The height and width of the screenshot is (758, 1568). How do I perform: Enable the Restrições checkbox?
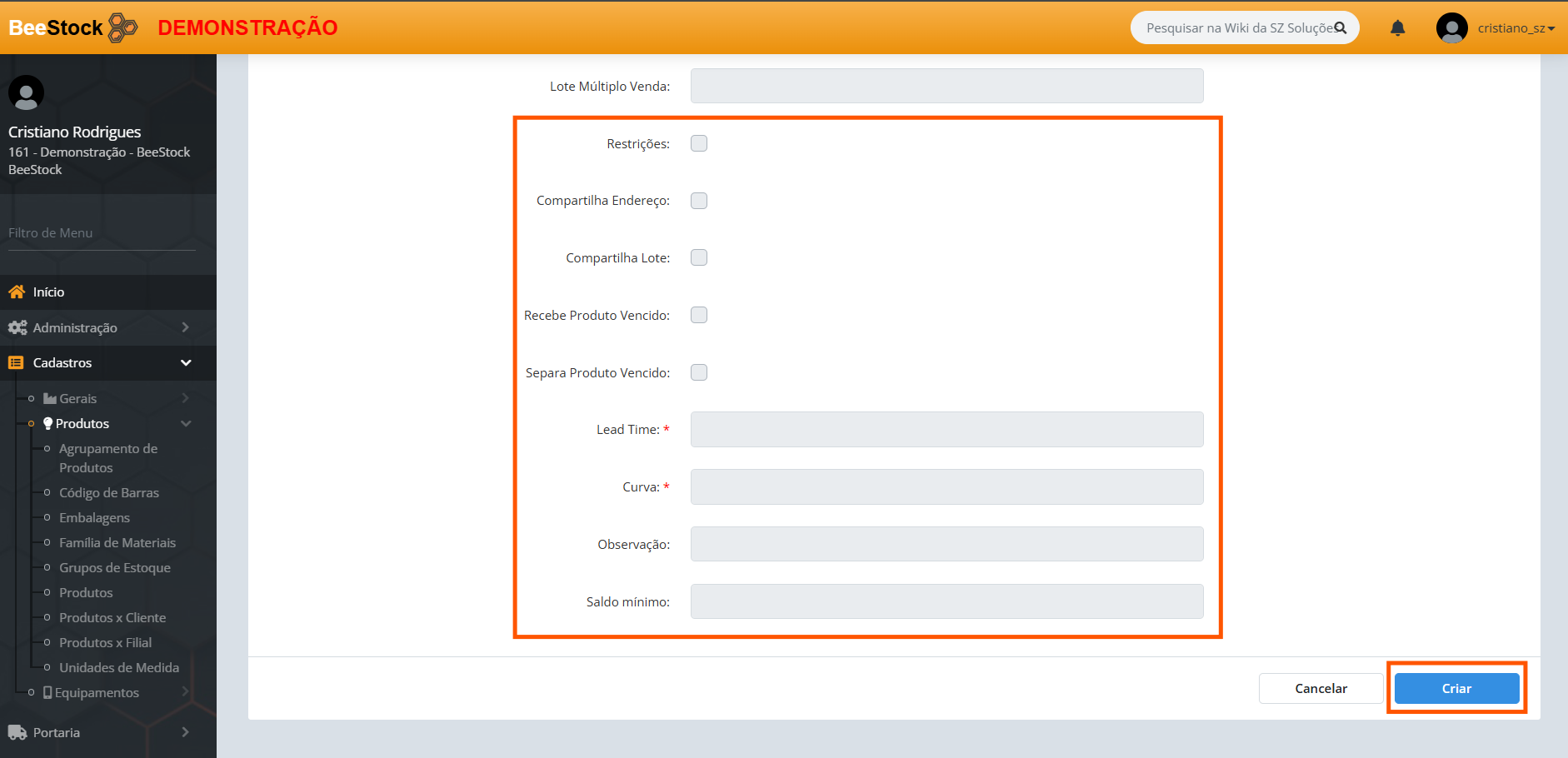pos(699,143)
